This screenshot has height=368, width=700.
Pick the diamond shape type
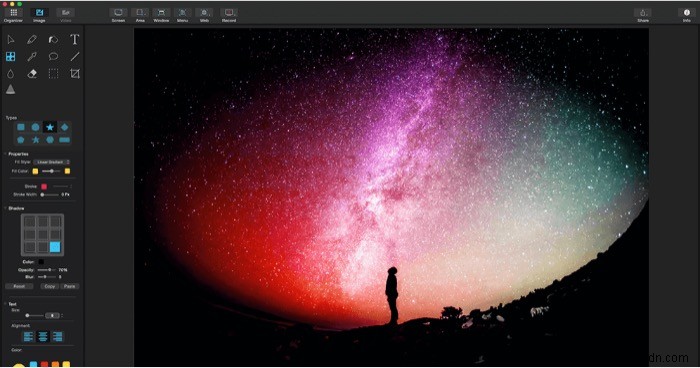pyautogui.click(x=64, y=127)
